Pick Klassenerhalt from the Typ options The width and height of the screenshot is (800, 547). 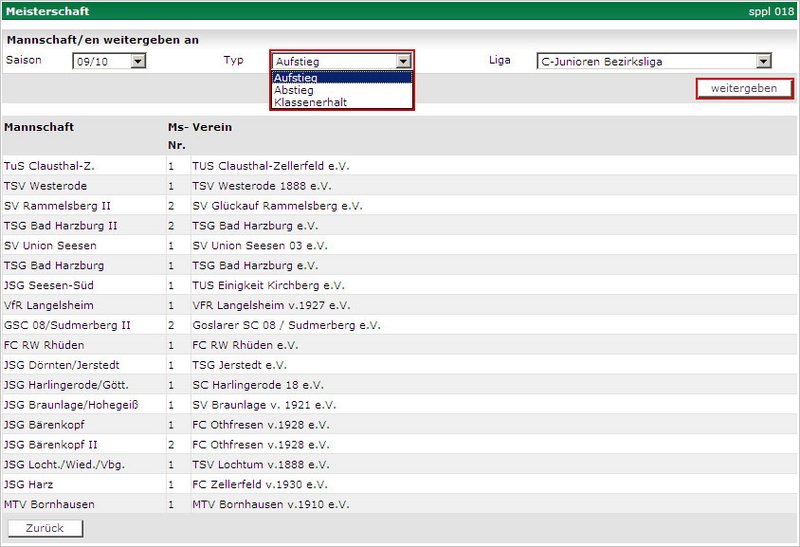click(x=341, y=102)
